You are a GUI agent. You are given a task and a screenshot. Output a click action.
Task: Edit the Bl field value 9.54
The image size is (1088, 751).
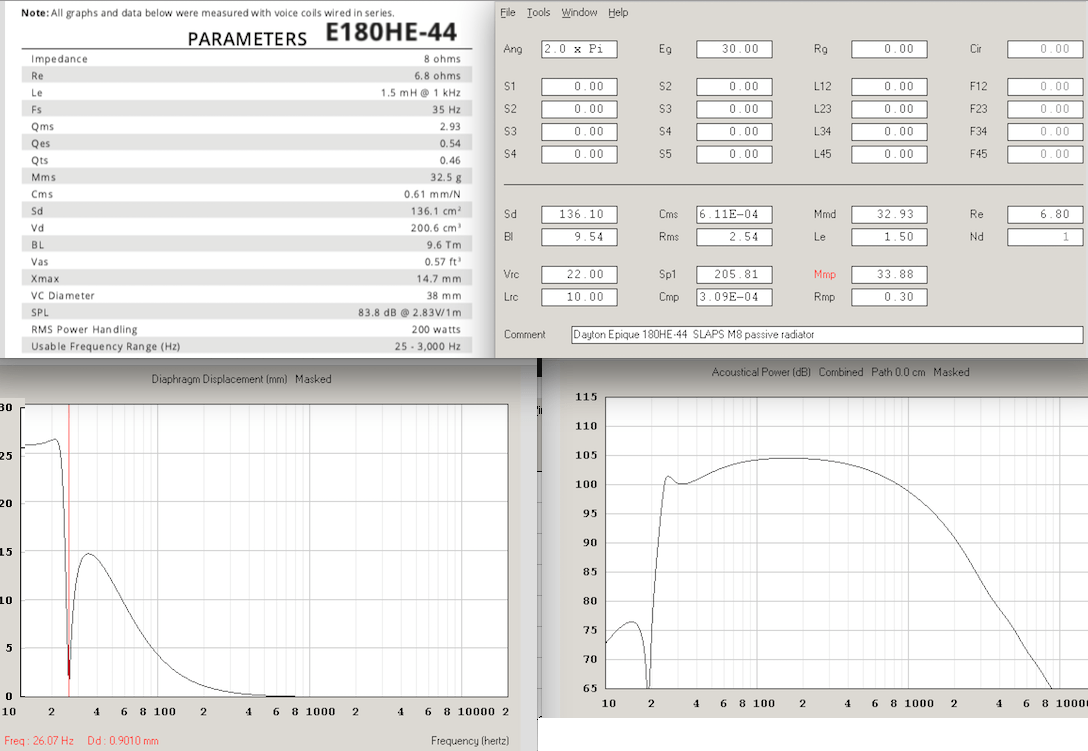coord(579,237)
